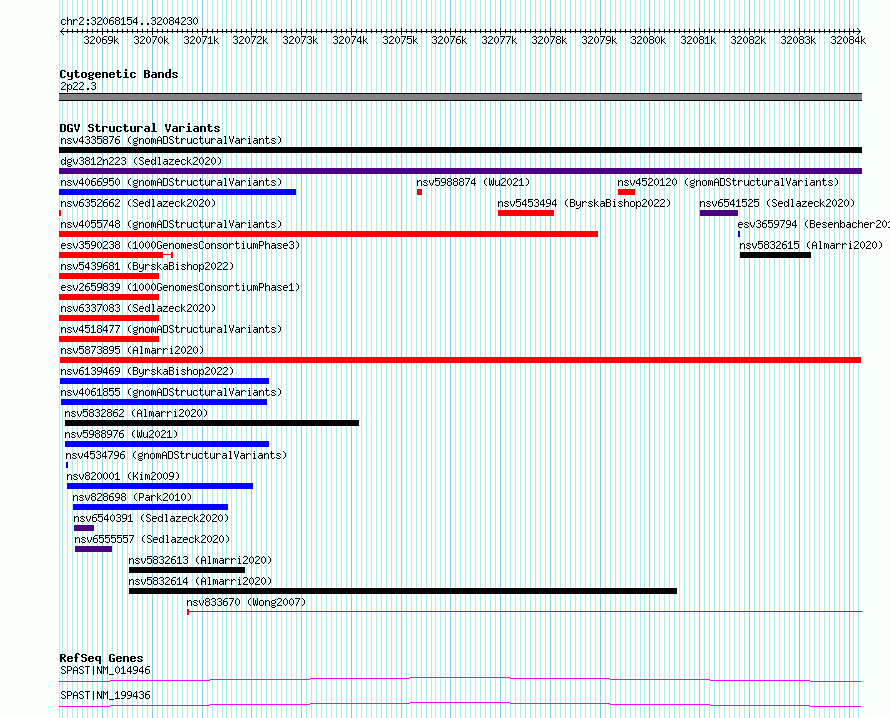Click the nsv5832614 (Almarri2020) label
The width and height of the screenshot is (890, 718).
200,581
